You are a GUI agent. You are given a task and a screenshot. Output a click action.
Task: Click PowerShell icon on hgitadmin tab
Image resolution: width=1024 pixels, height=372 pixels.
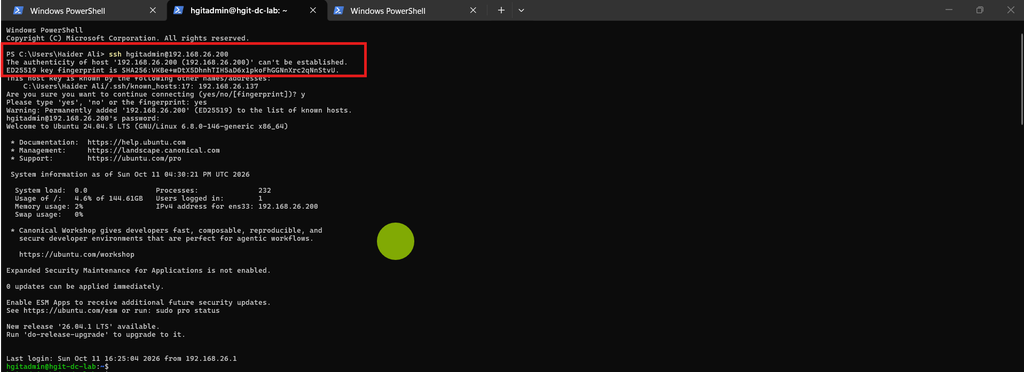[179, 10]
